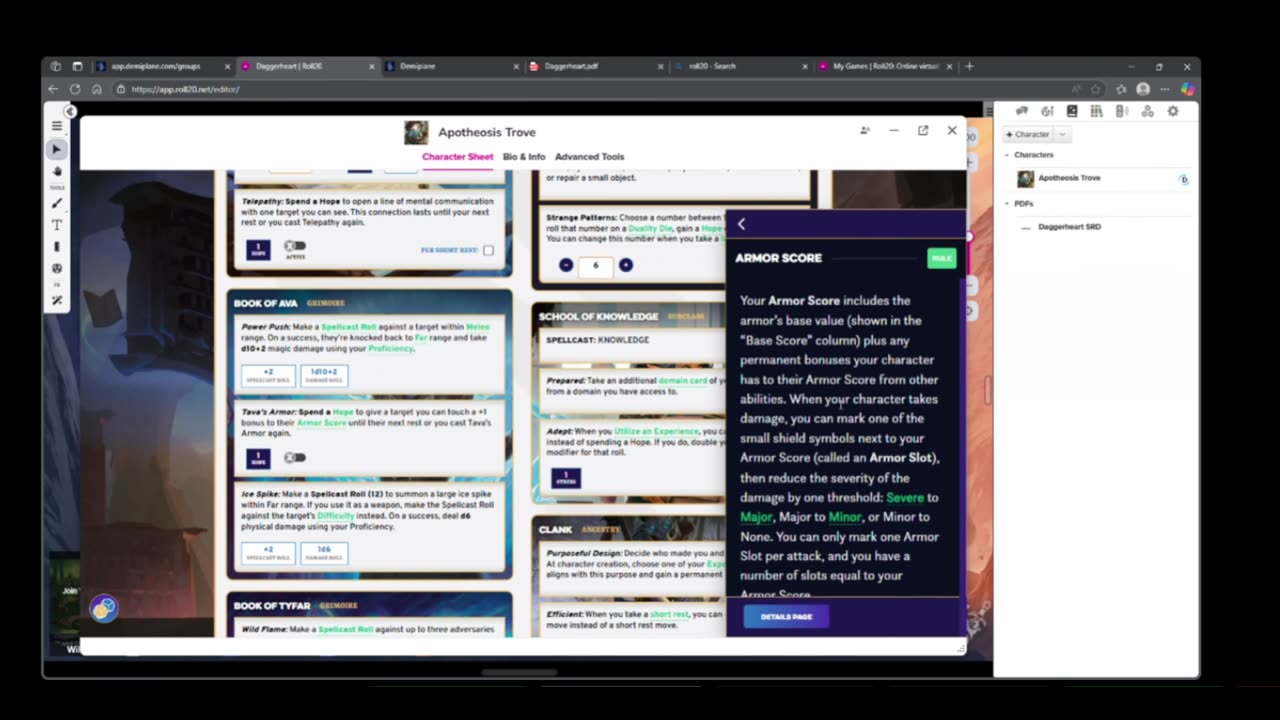This screenshot has width=1280, height=720.
Task: Check the Per Short Rest checkbox
Action: pos(488,250)
